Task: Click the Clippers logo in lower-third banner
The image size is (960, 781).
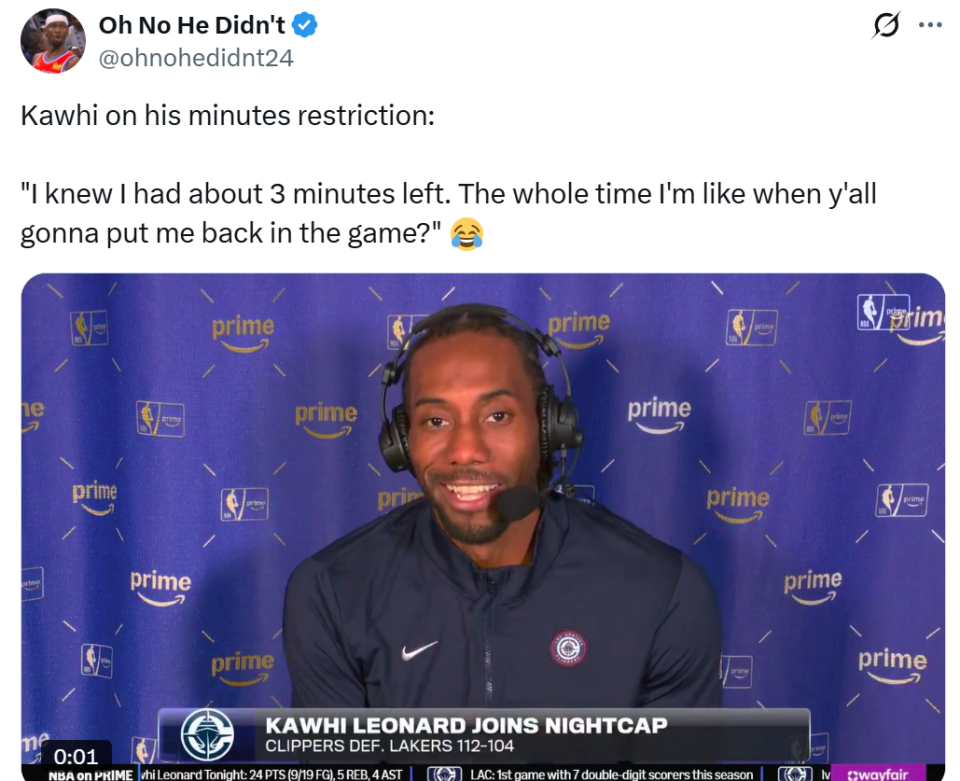Action: pyautogui.click(x=208, y=734)
